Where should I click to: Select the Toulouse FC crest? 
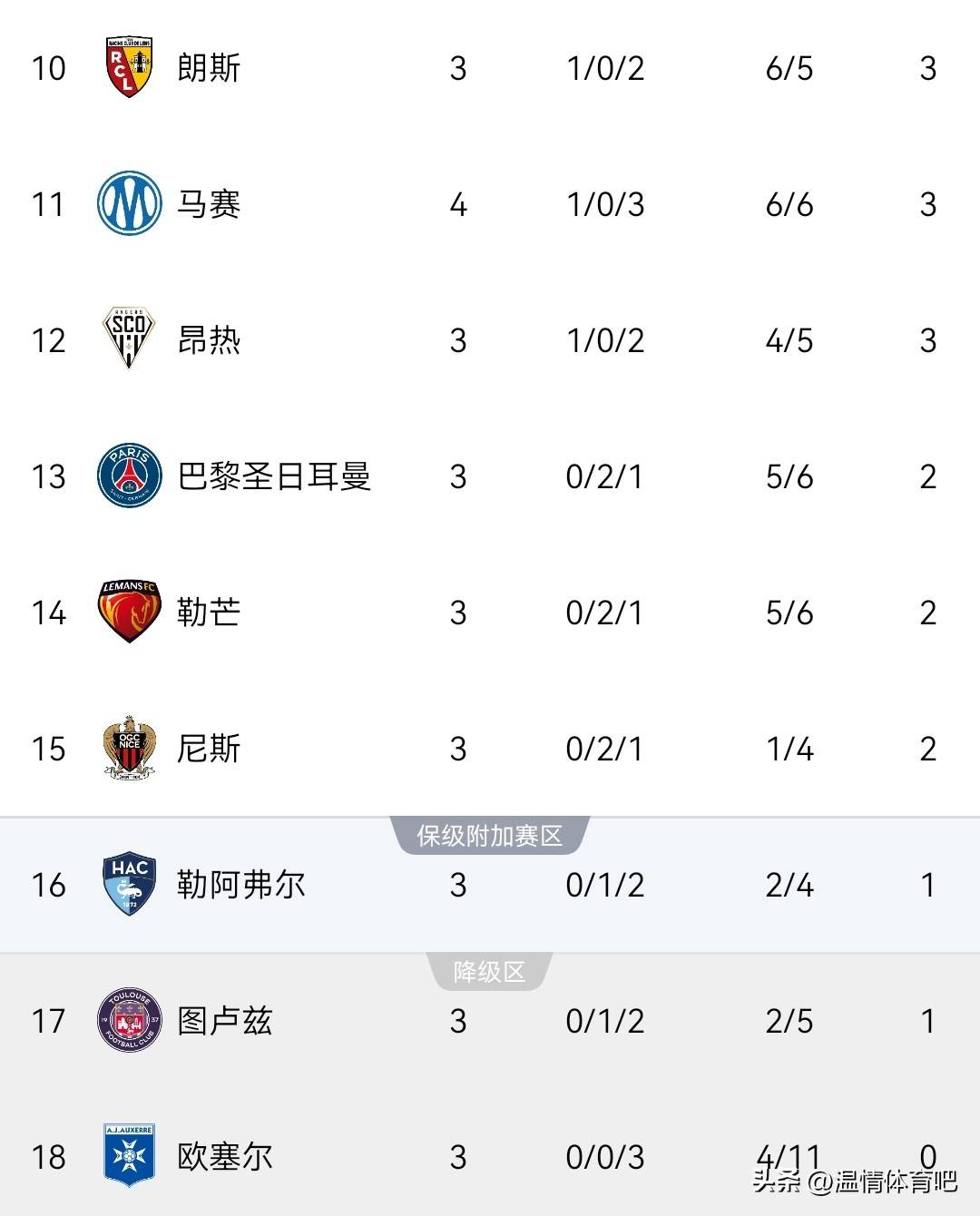130,1020
